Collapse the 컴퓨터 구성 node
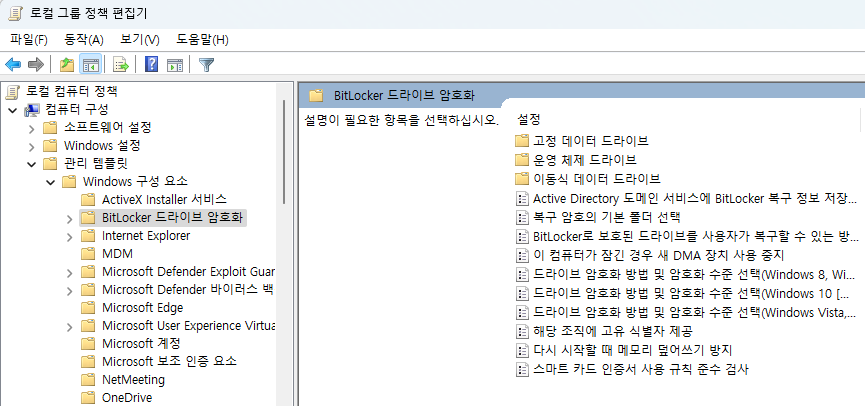 (x=13, y=110)
